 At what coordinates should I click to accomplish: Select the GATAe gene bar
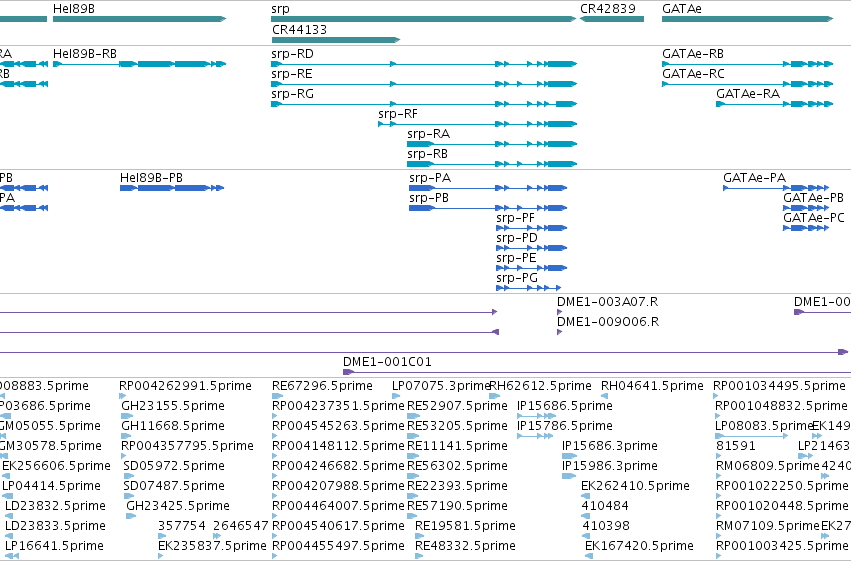point(747,19)
